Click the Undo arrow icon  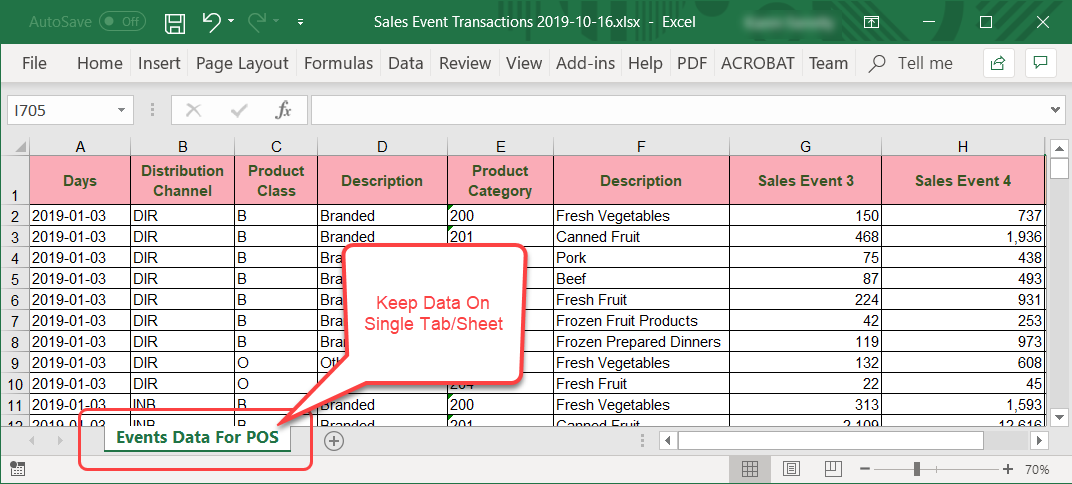pos(211,21)
